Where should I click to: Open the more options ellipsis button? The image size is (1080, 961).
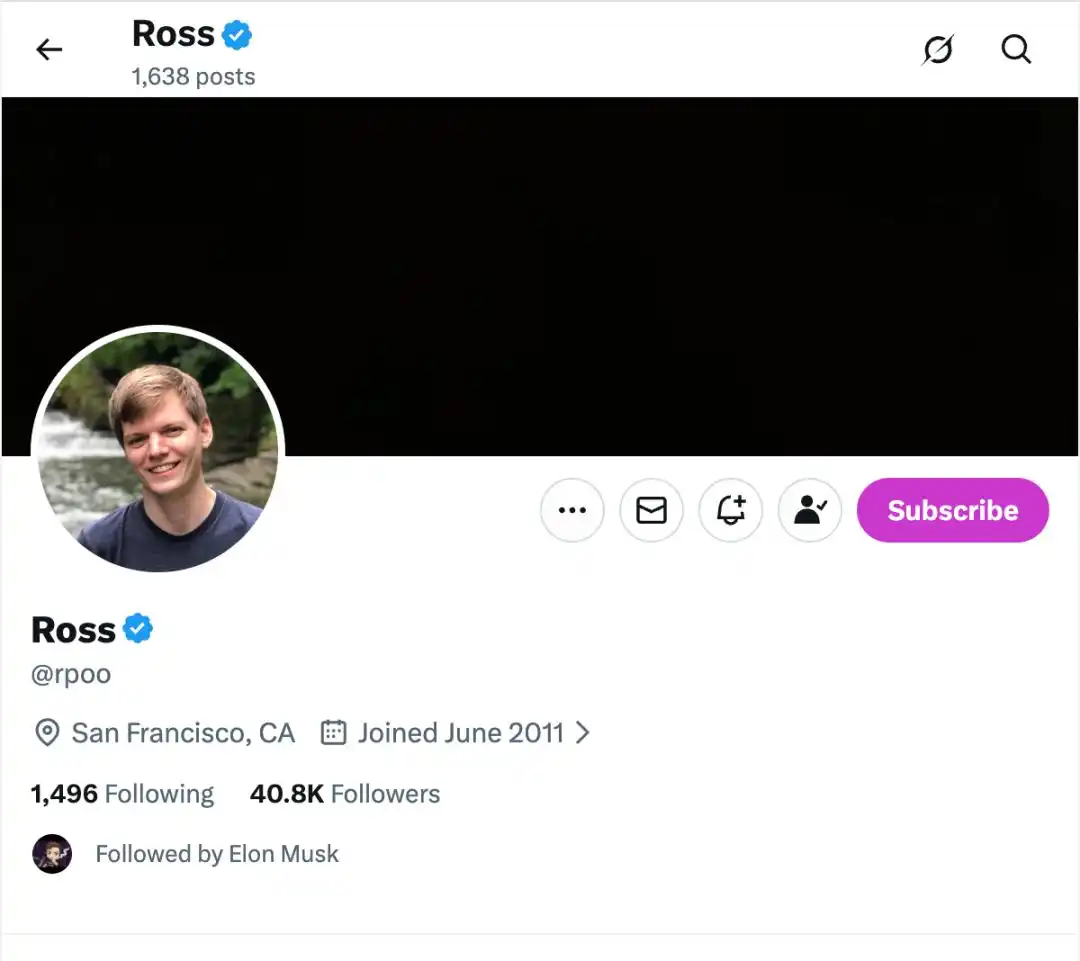click(572, 510)
